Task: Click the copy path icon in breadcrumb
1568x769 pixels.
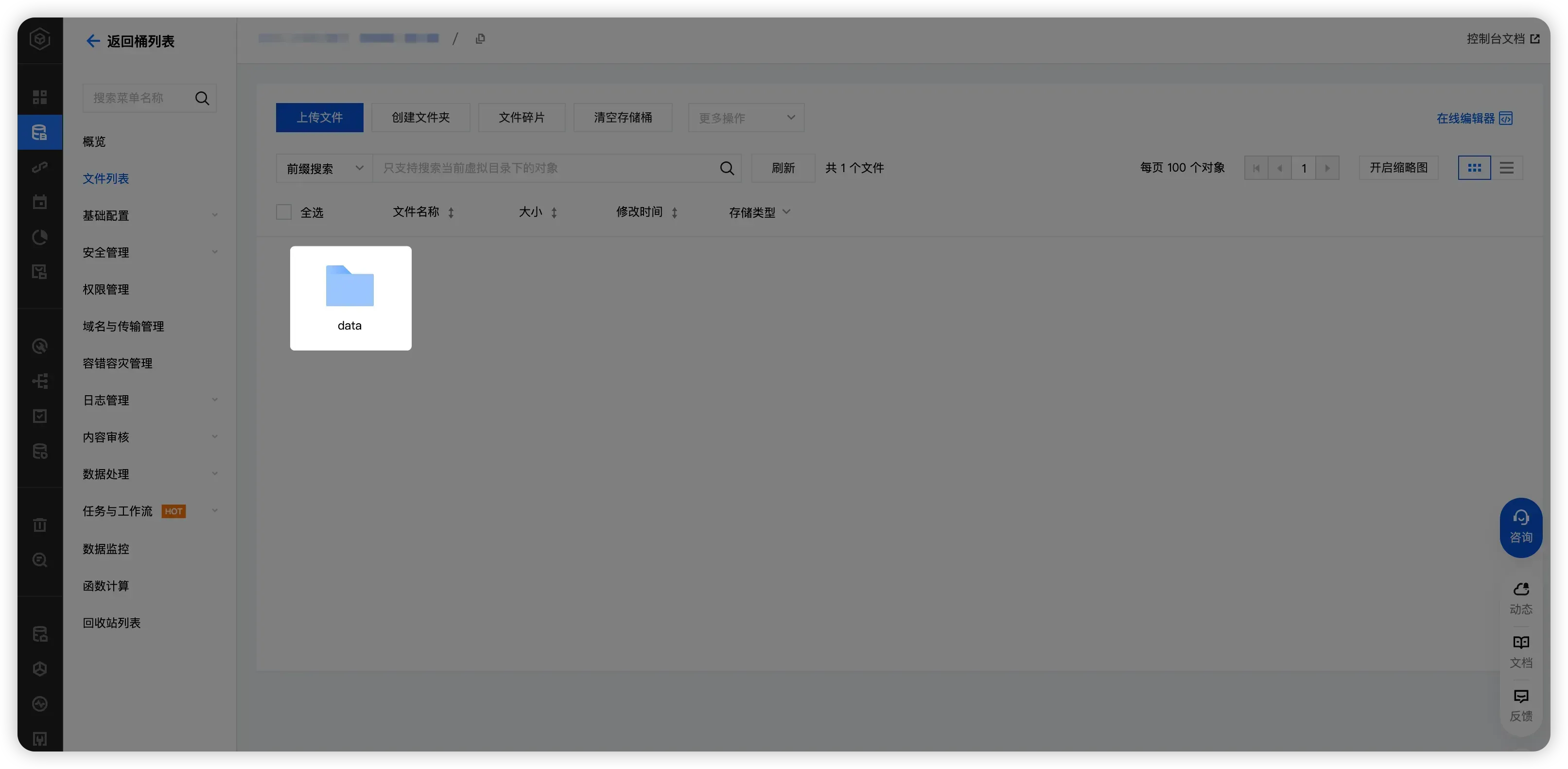Action: coord(480,39)
